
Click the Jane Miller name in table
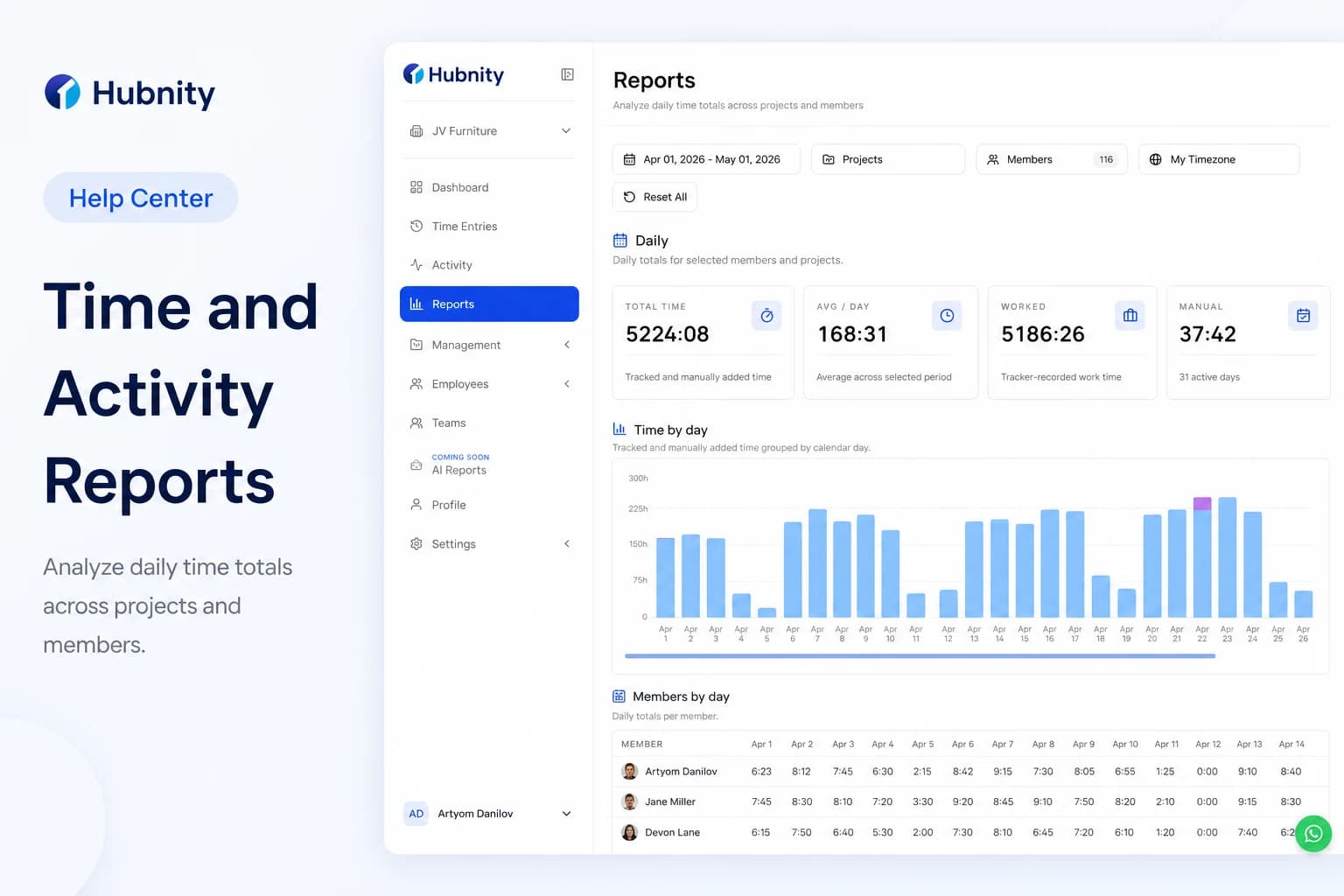670,801
